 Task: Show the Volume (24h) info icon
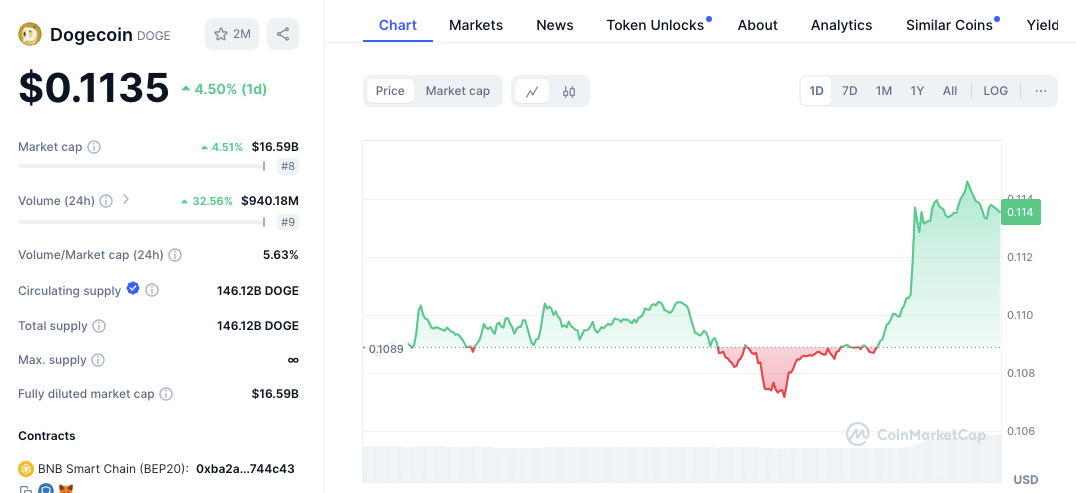click(x=106, y=201)
